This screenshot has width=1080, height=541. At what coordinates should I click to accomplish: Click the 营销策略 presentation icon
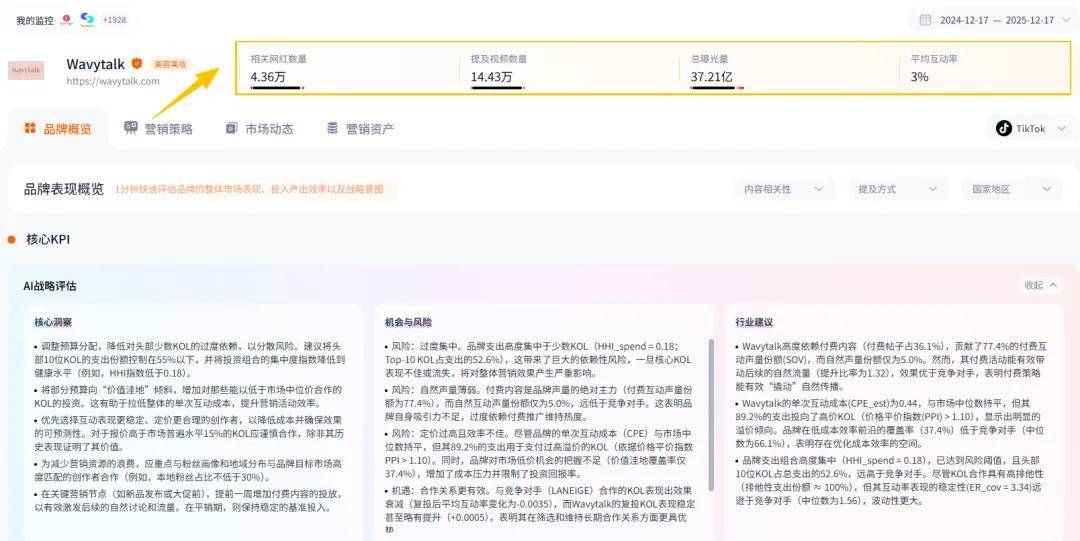click(131, 129)
